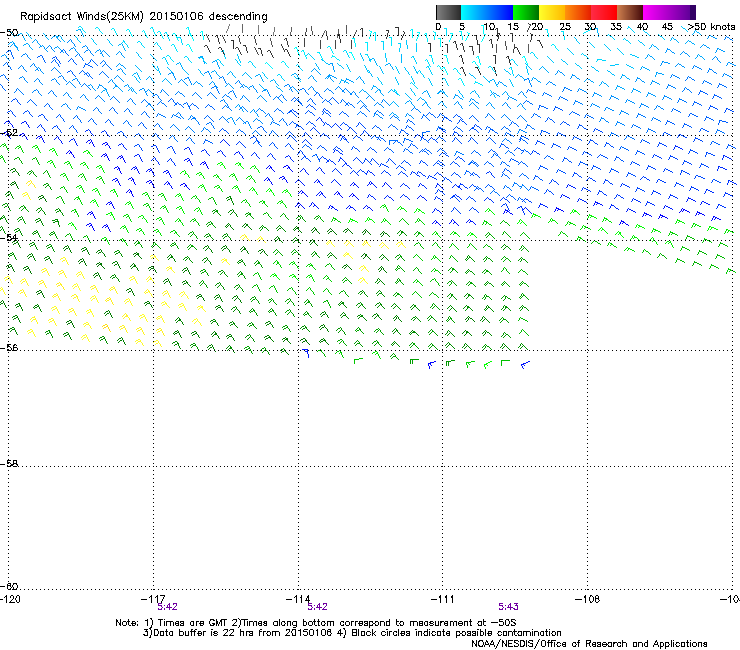Click the 'Data buffer is 22 hrs' note line
The width and height of the screenshot is (740, 650).
pos(352,633)
